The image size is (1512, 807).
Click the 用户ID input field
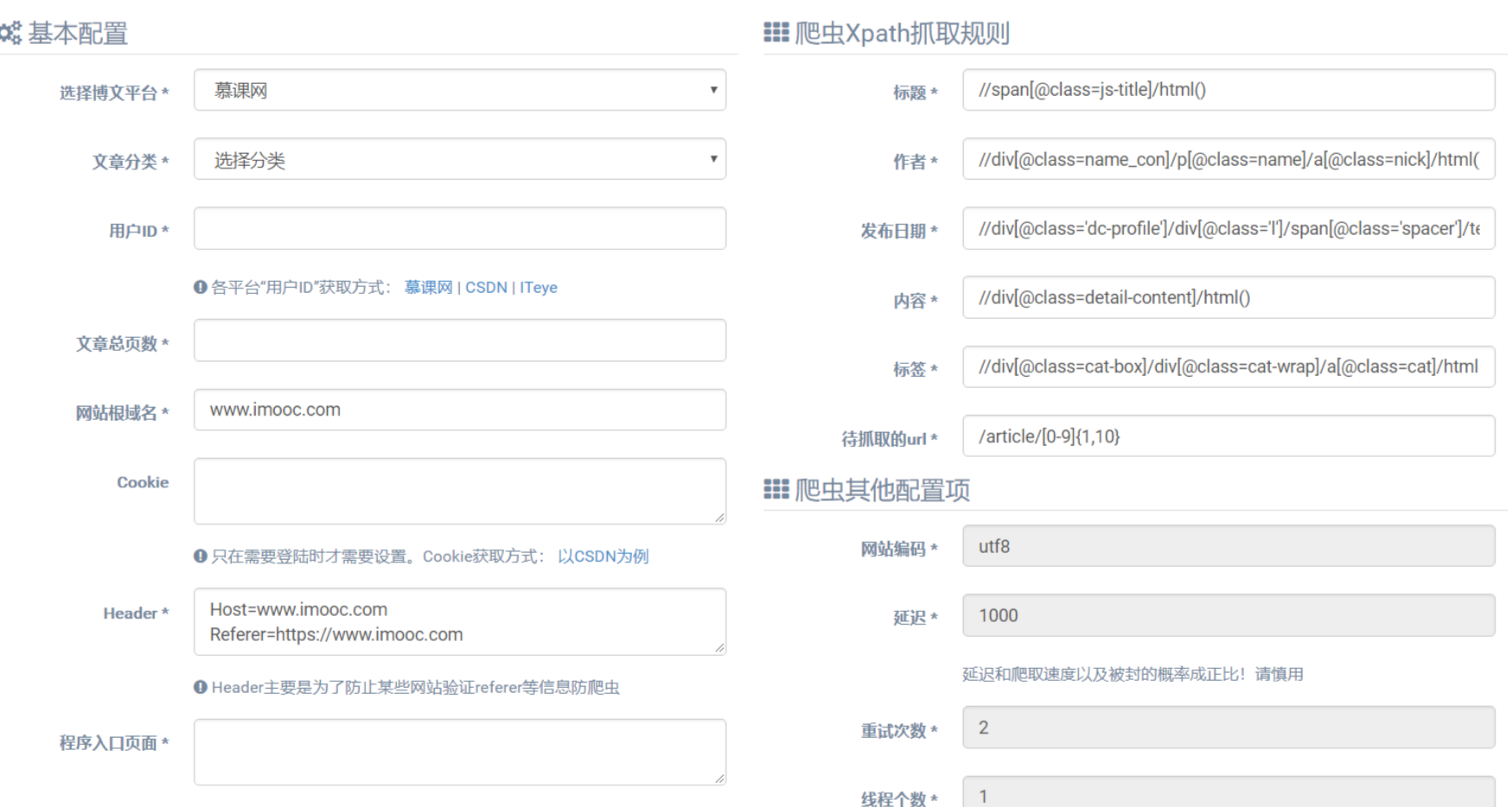tap(459, 228)
